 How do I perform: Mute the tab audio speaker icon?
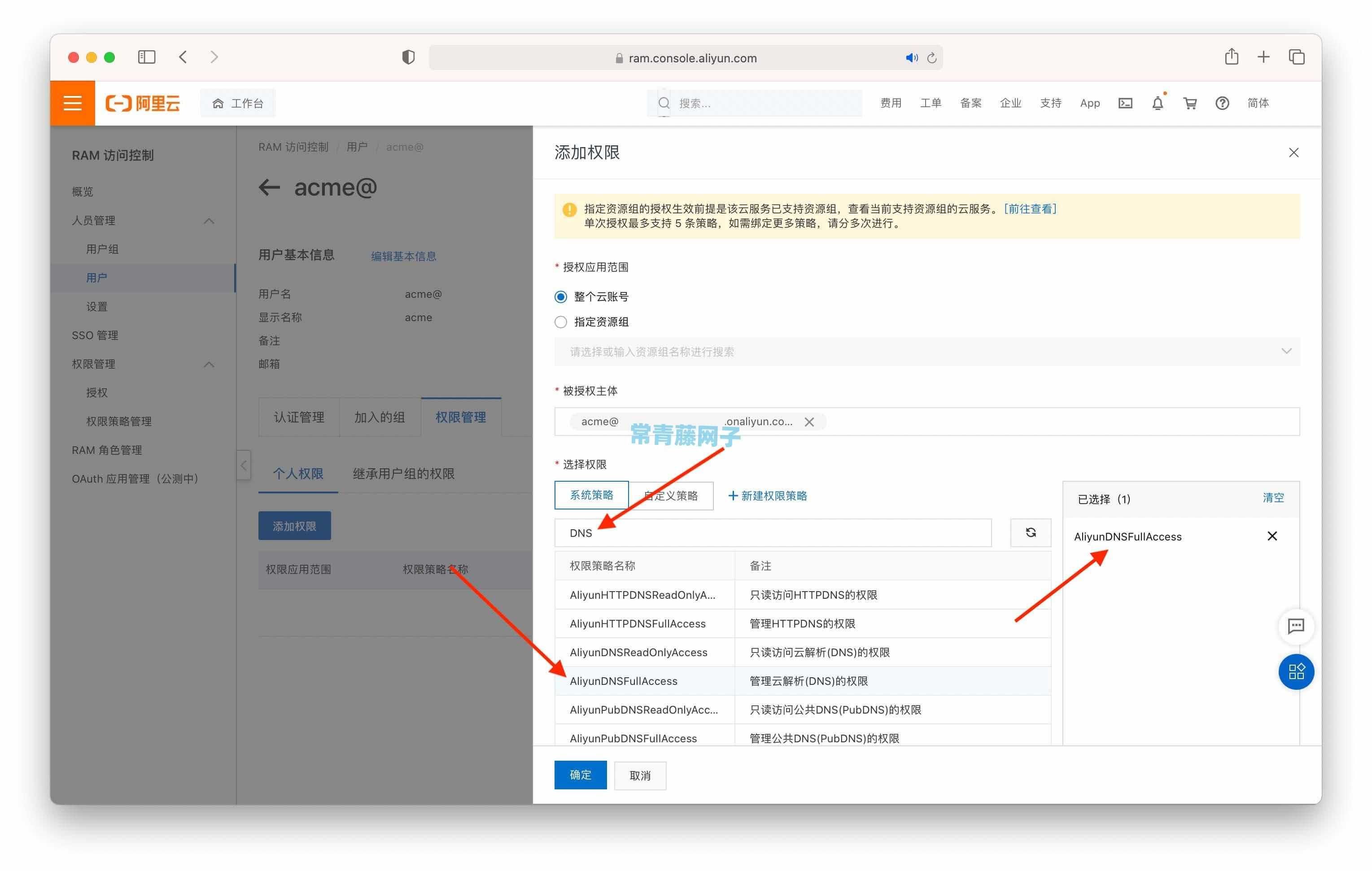pos(912,57)
